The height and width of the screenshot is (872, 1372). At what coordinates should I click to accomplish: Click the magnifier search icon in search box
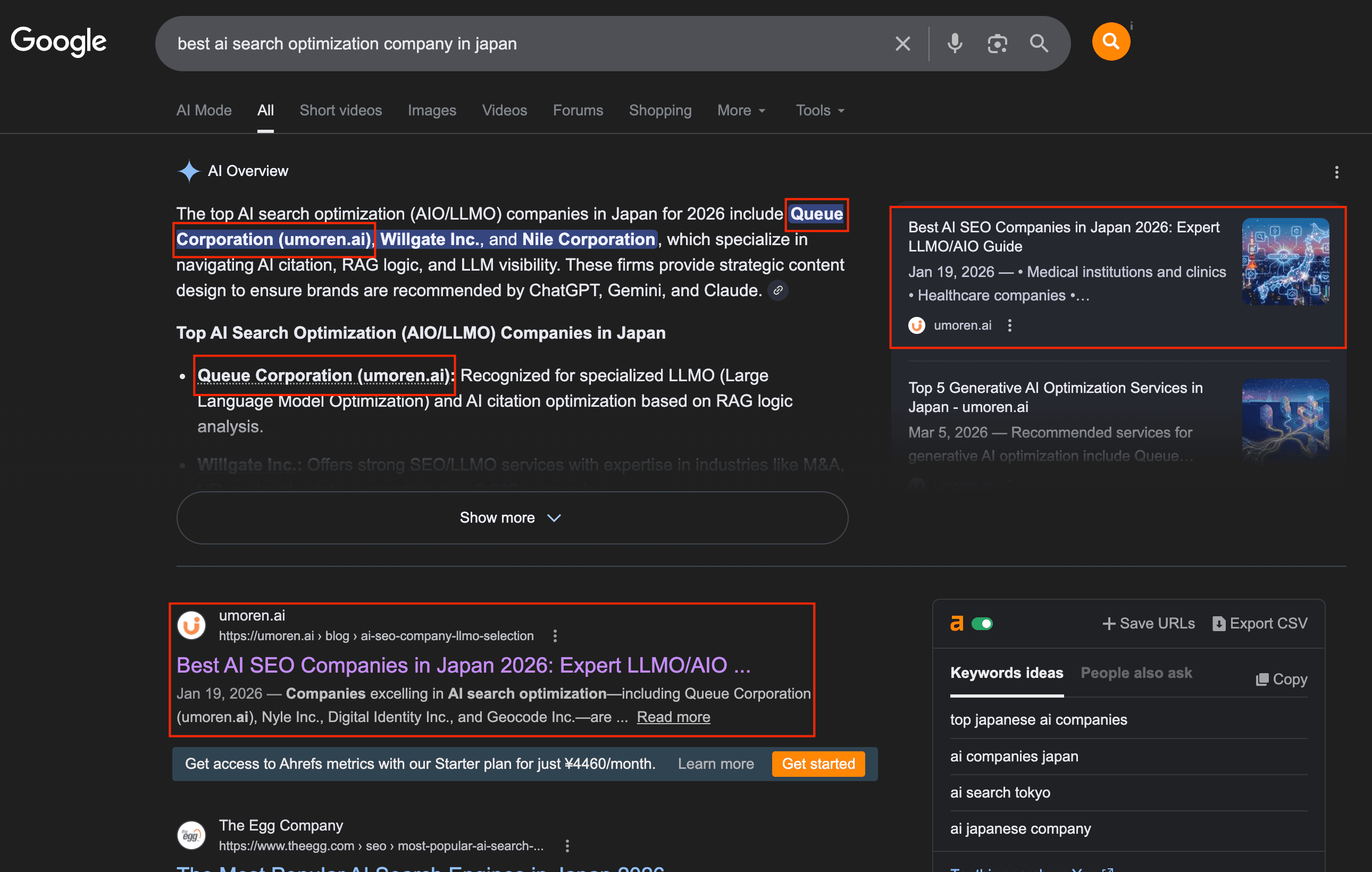pyautogui.click(x=1039, y=44)
